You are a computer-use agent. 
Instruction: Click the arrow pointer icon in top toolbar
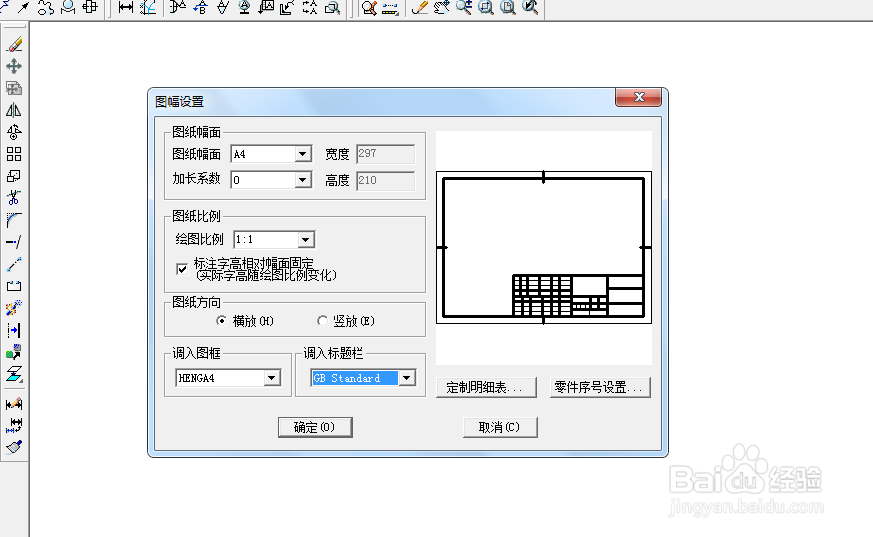[x=23, y=7]
